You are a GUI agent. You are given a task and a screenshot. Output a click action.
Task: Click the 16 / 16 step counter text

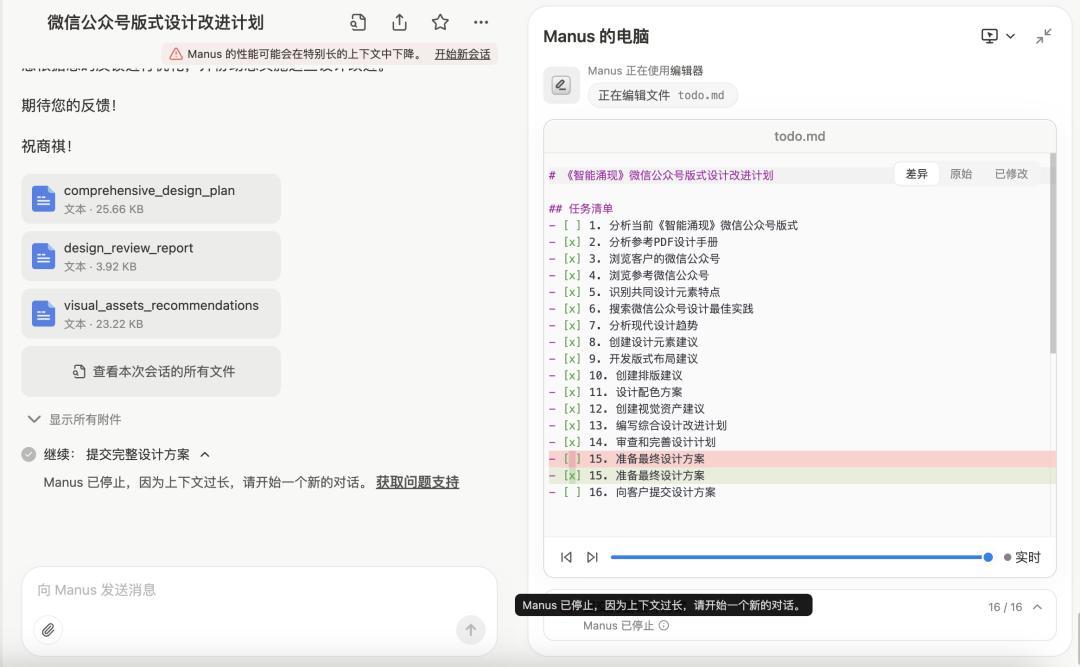tap(1005, 607)
